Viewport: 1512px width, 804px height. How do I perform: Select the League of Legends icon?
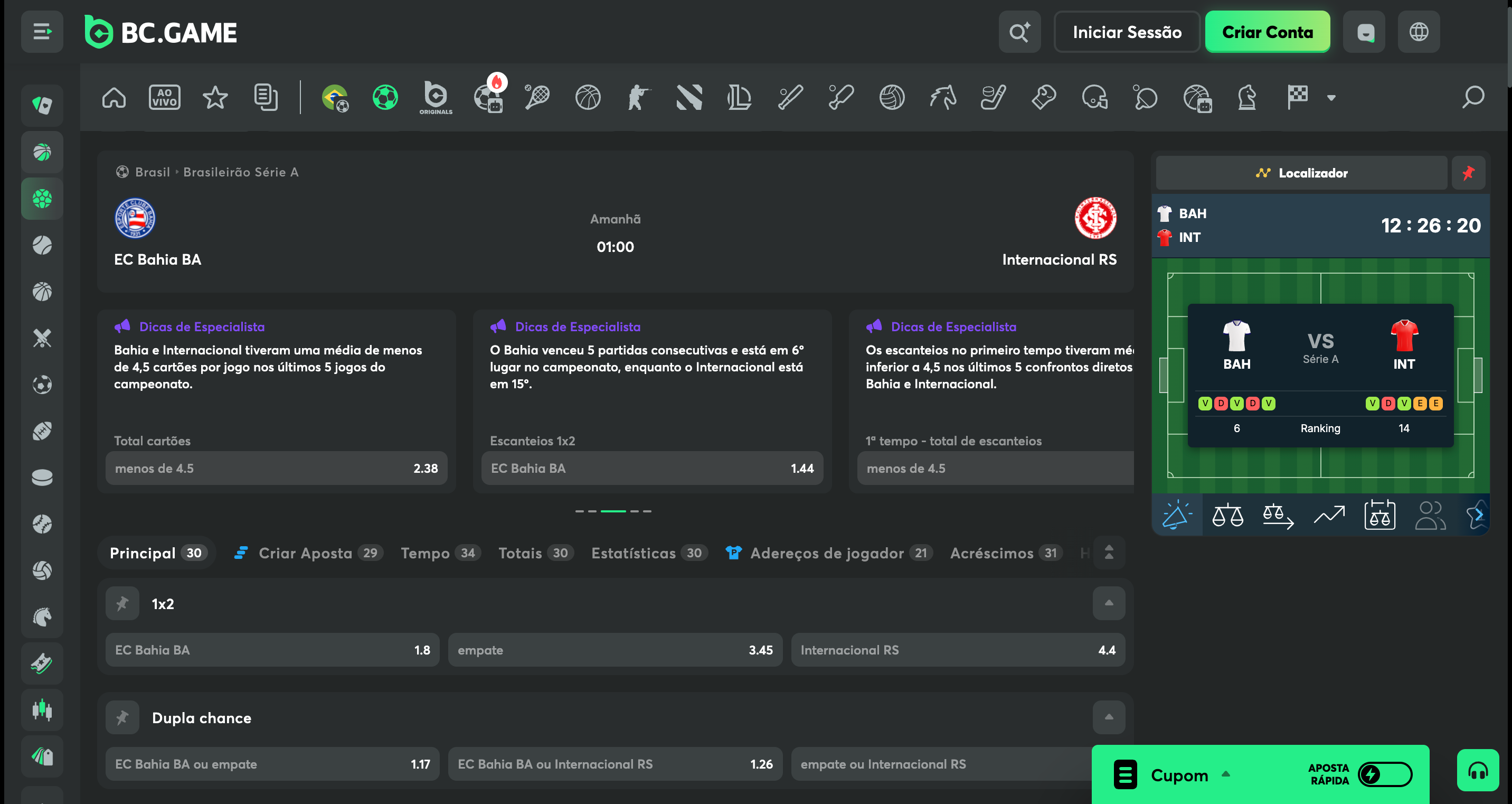tap(740, 97)
